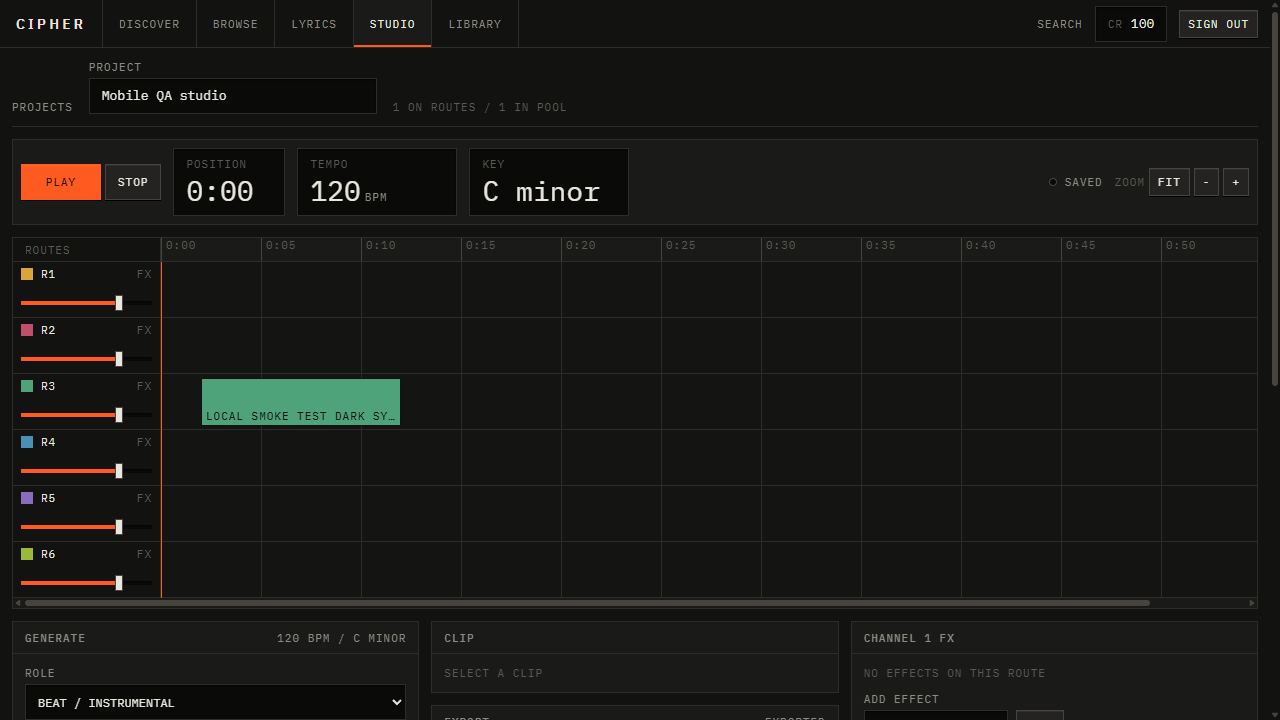Click the right arrow of timeline scrollbar
This screenshot has width=1280, height=720.
point(1252,603)
